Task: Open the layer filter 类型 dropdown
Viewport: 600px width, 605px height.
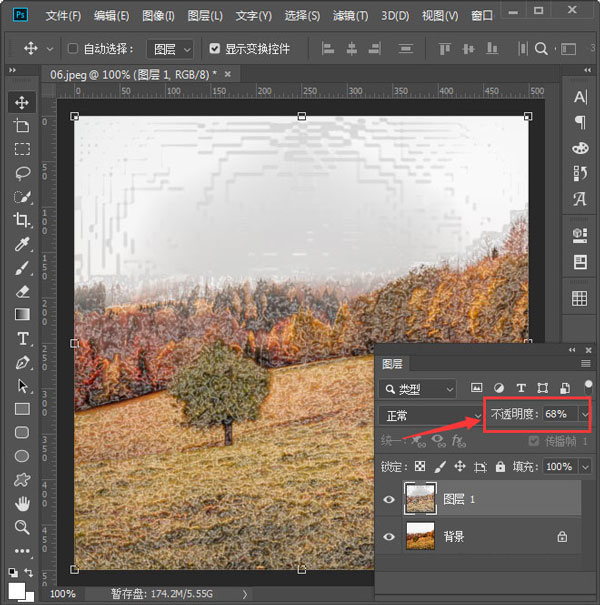Action: (417, 389)
